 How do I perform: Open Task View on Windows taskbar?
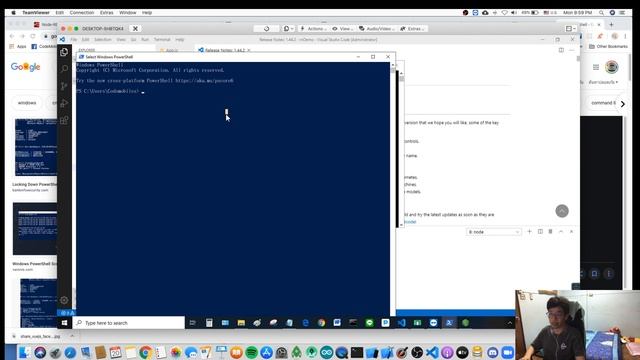pos(193,323)
